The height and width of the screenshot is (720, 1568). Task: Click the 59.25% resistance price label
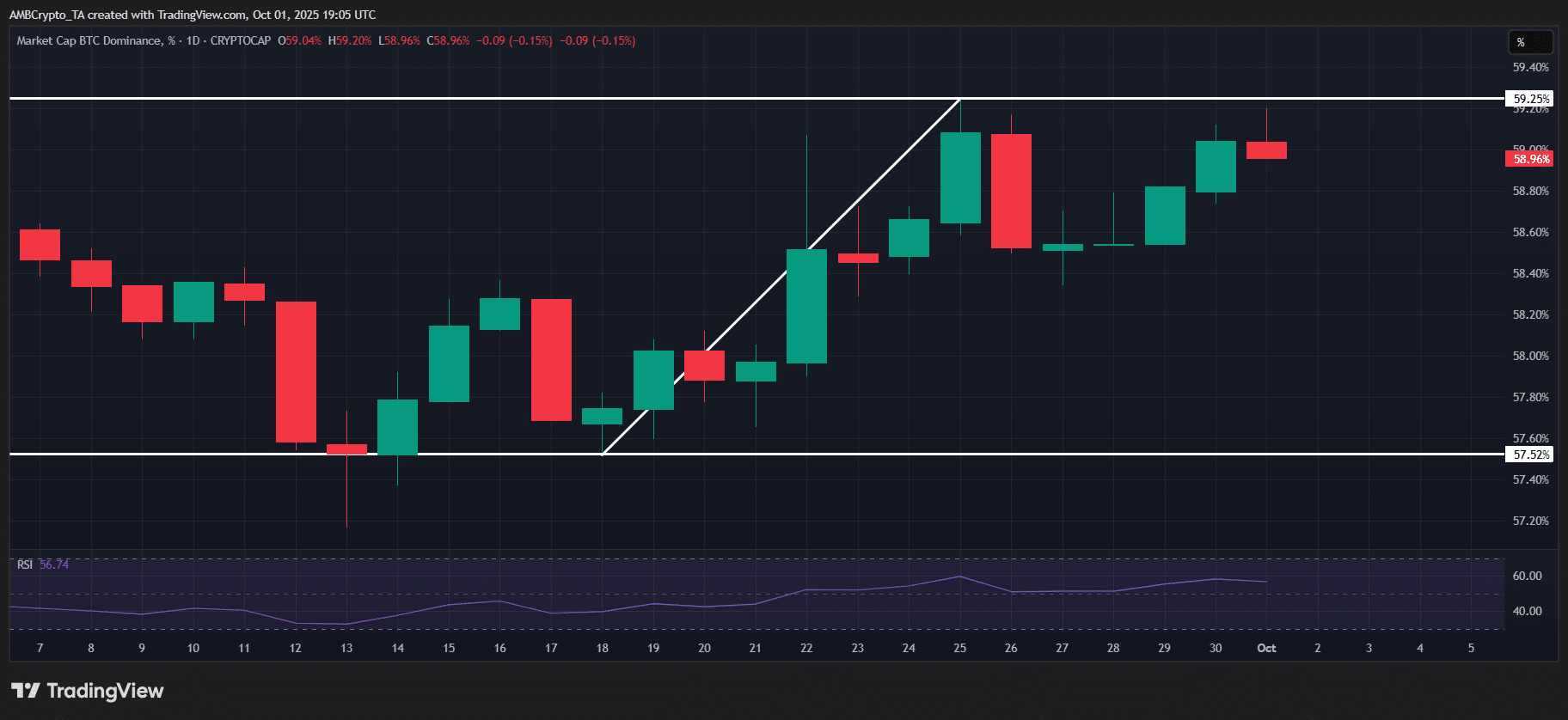[x=1531, y=99]
